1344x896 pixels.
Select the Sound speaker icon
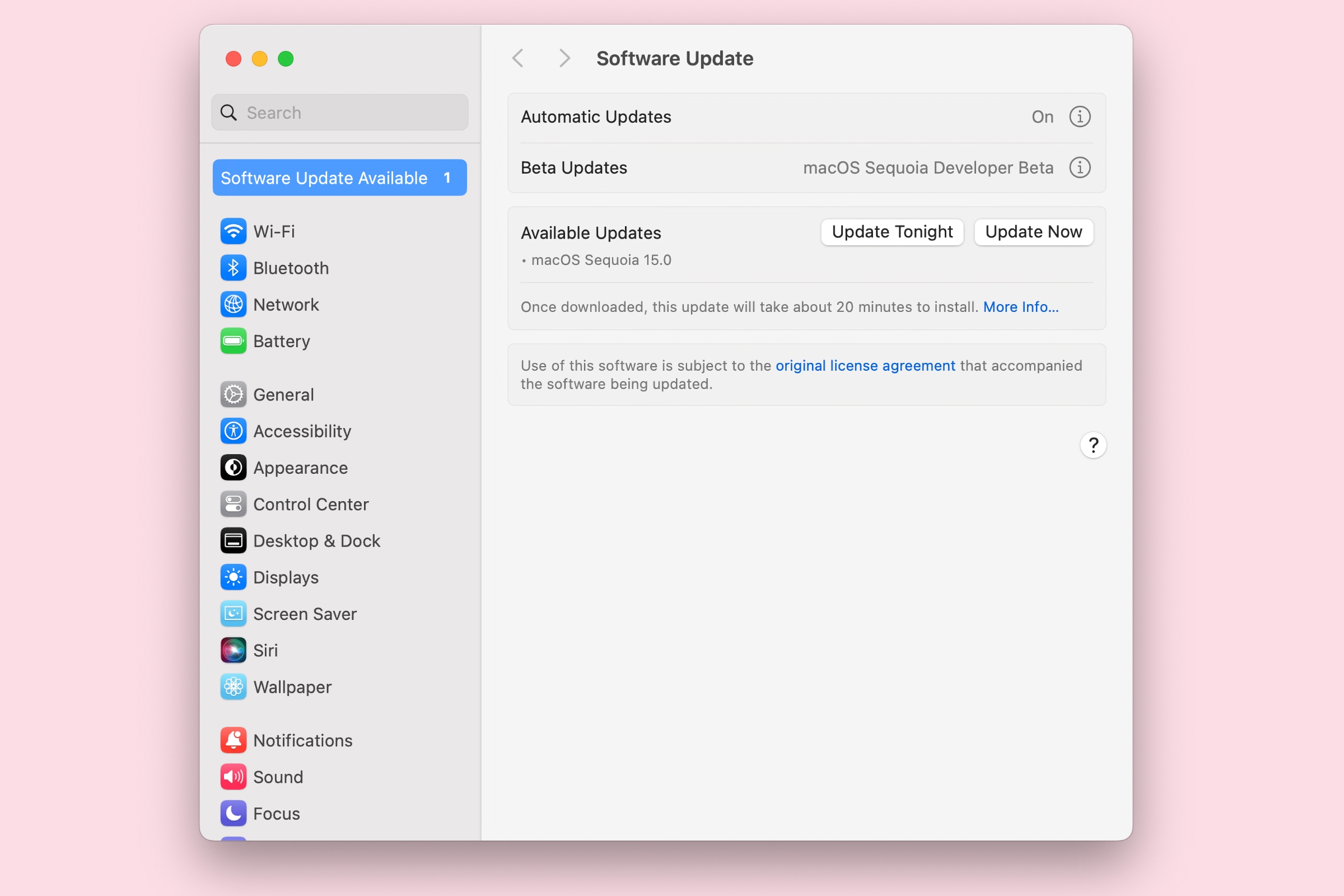233,777
